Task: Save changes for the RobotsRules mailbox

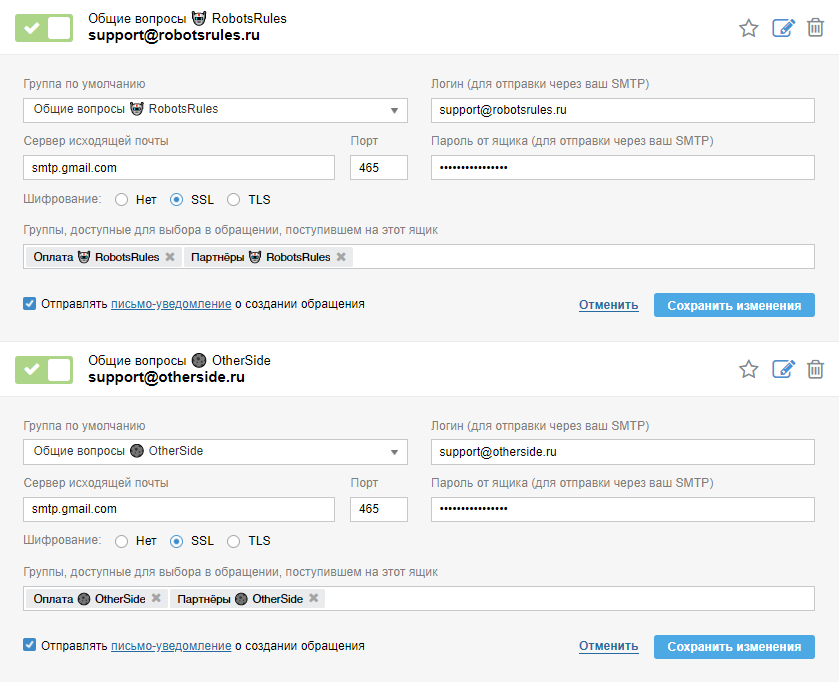Action: (x=734, y=305)
